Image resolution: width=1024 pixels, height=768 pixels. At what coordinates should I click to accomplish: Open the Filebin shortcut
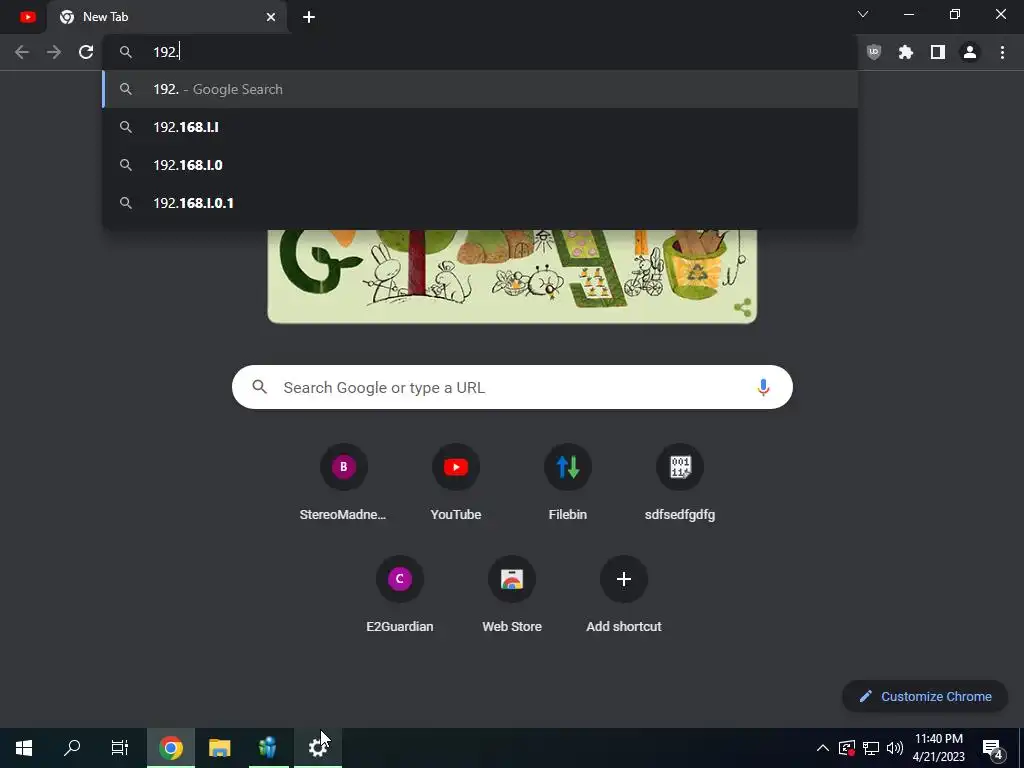[568, 483]
